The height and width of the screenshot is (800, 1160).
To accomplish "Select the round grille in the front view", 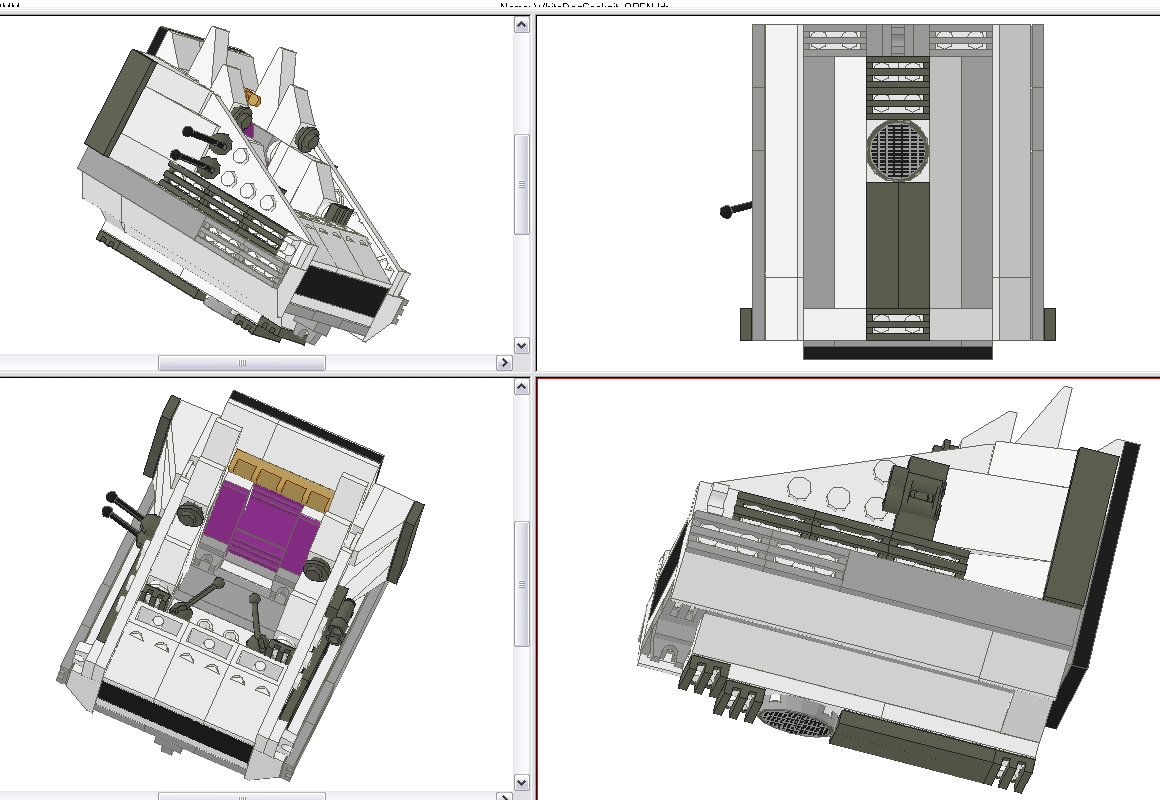I will point(897,149).
